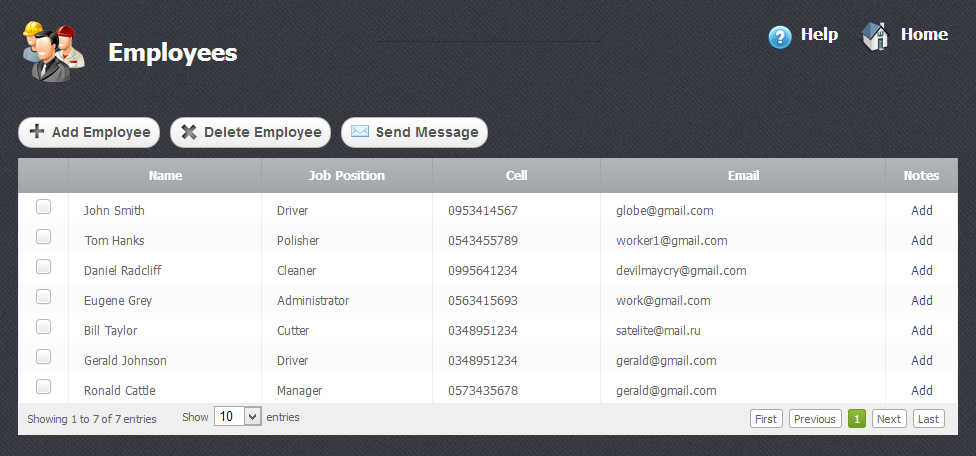Check the box for Ronald Cattle

coord(43,387)
